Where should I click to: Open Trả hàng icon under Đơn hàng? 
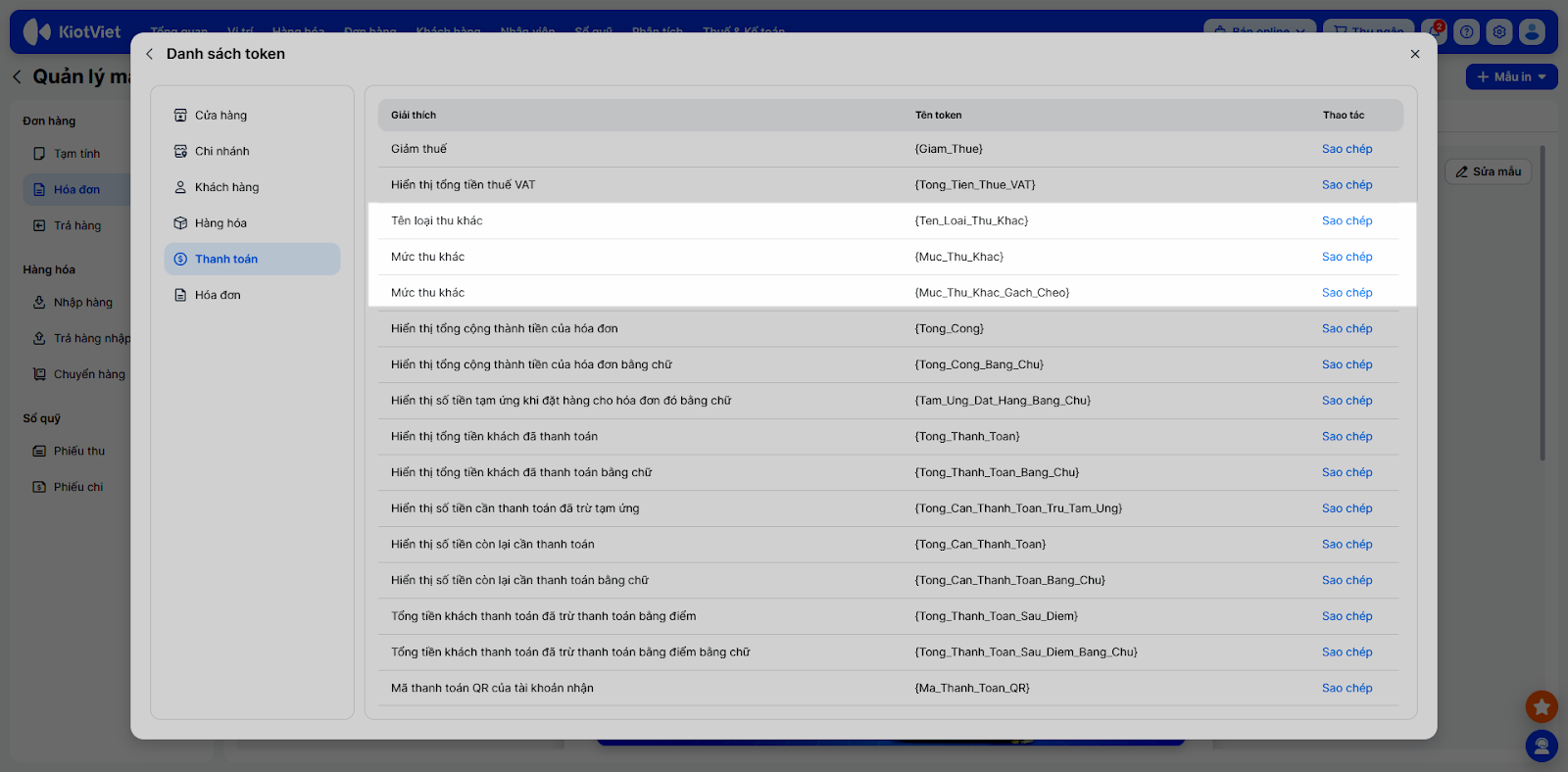click(39, 225)
